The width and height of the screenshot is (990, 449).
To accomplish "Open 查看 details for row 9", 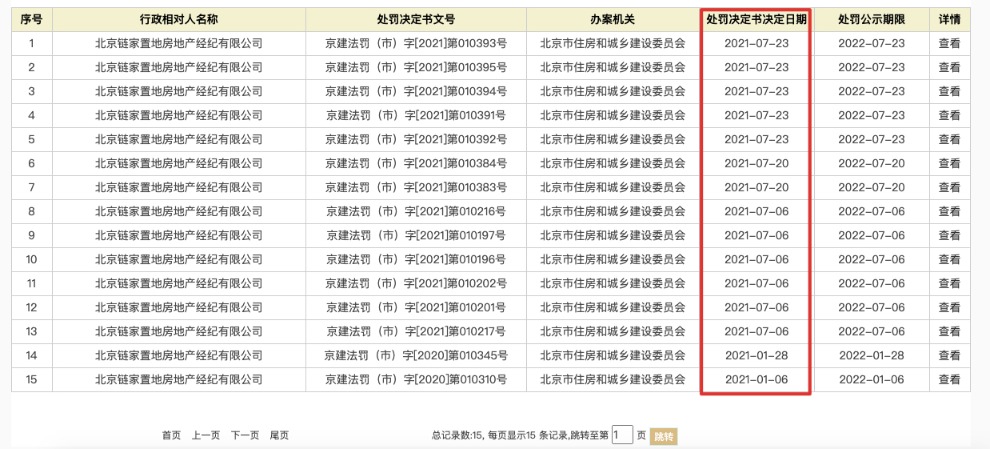I will coord(949,236).
